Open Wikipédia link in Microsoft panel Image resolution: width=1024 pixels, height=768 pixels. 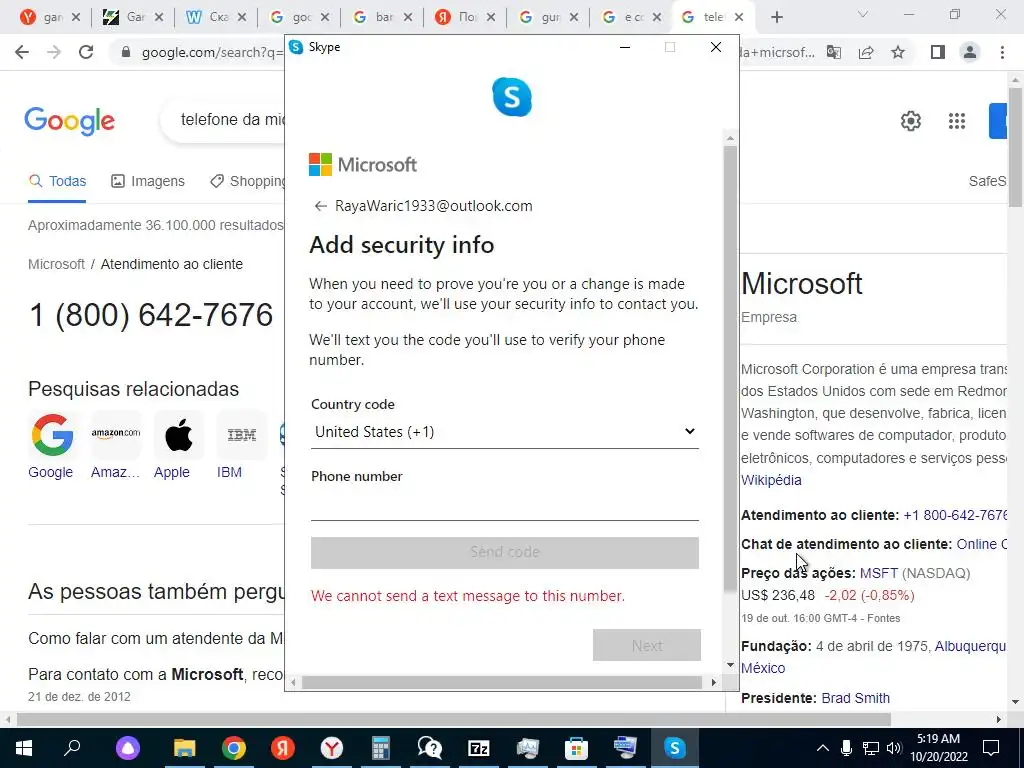pos(771,480)
